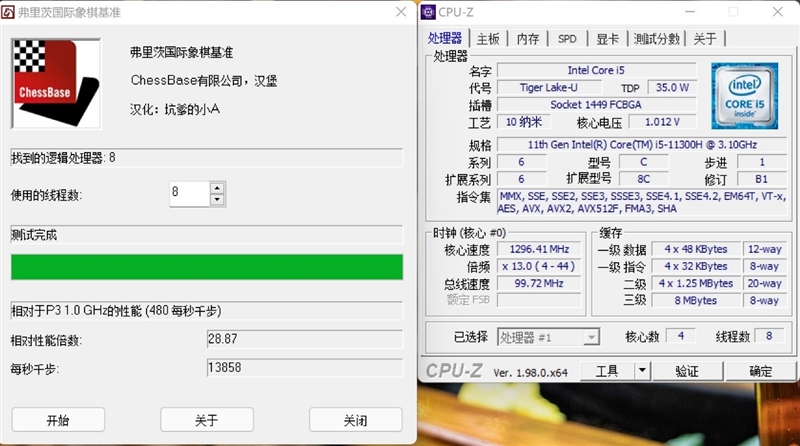Select the 处理器 tab in CPU-Z
800x446 pixels.
click(444, 38)
